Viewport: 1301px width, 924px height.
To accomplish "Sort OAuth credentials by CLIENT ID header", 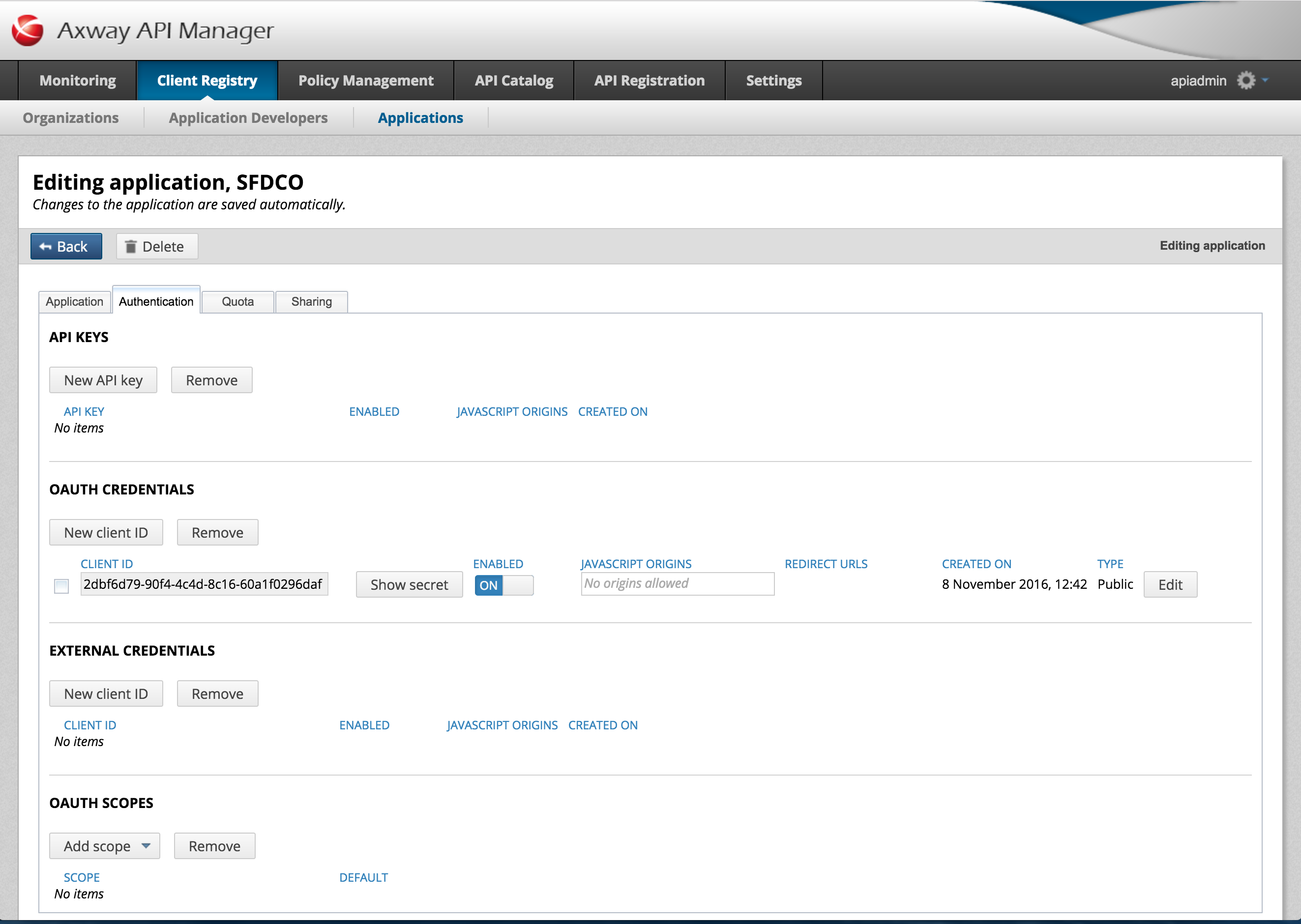I will tap(106, 564).
